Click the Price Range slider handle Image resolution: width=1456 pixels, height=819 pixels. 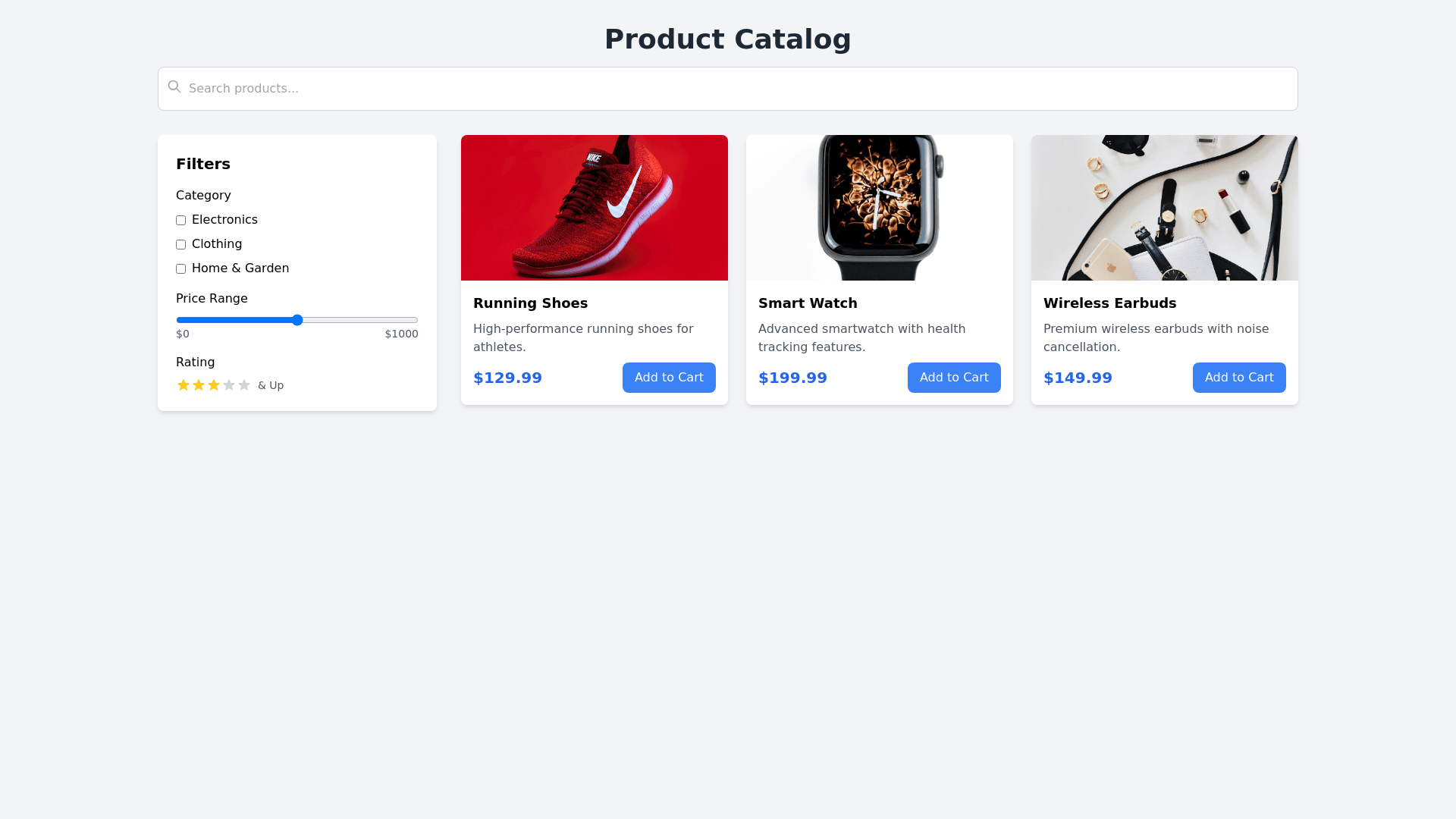[x=297, y=320]
